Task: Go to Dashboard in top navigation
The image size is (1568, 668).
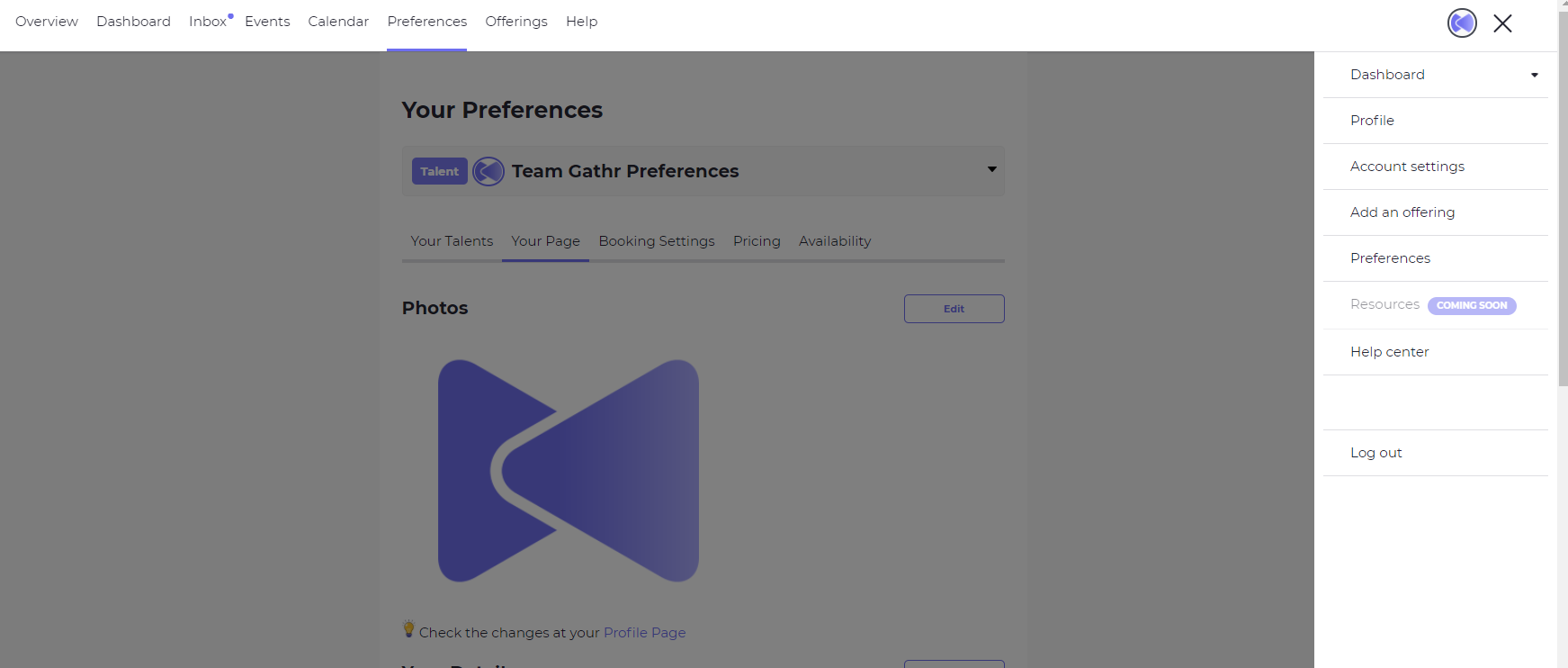Action: click(133, 22)
